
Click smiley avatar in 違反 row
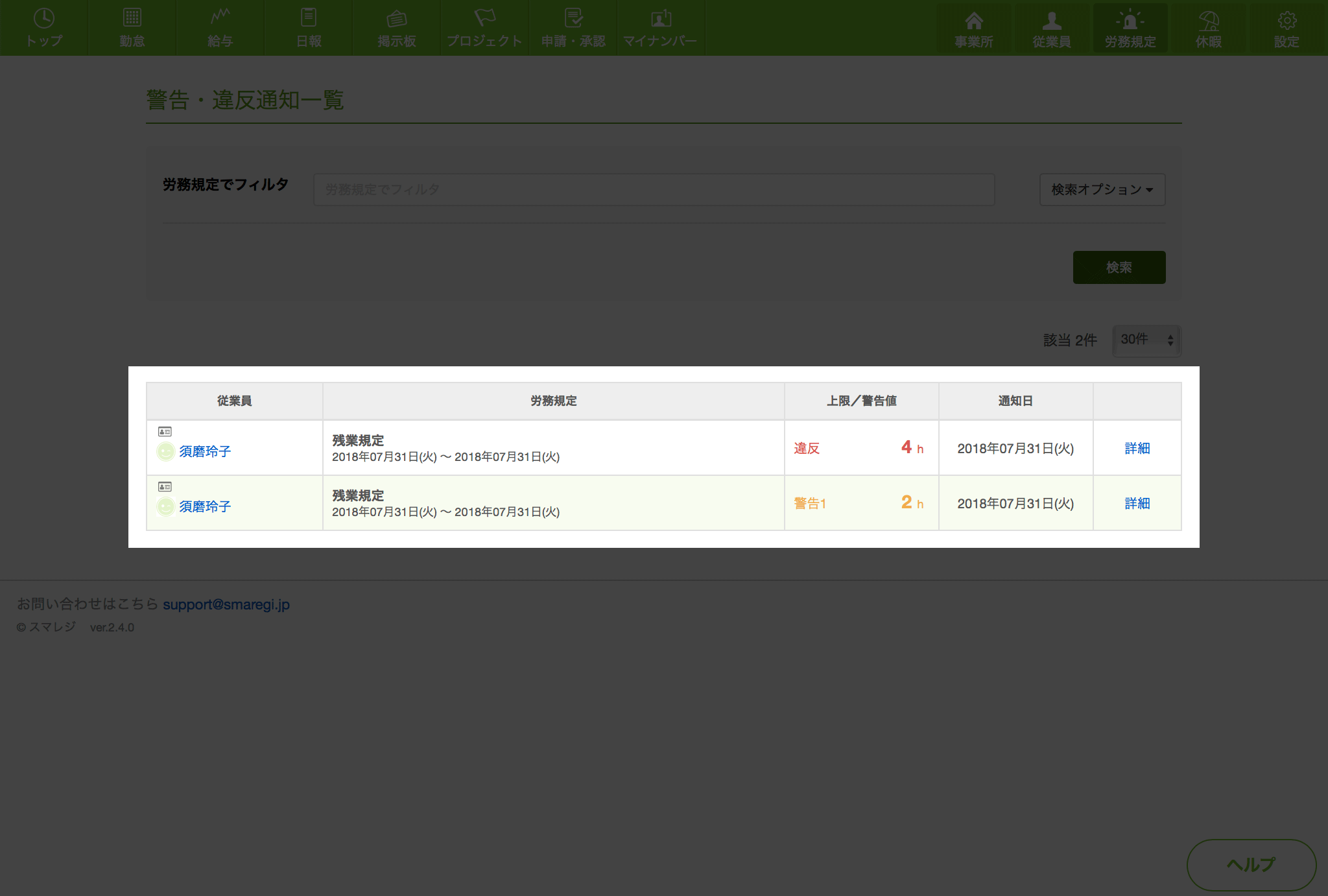(x=166, y=451)
